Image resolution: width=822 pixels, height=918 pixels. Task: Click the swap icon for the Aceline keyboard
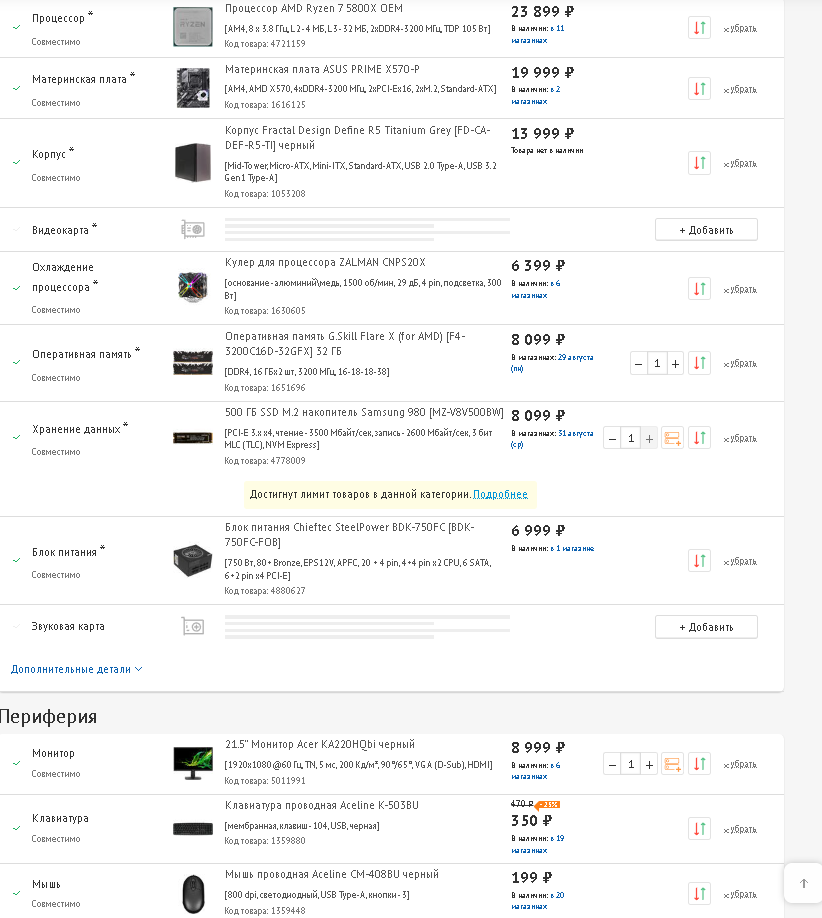(x=699, y=829)
